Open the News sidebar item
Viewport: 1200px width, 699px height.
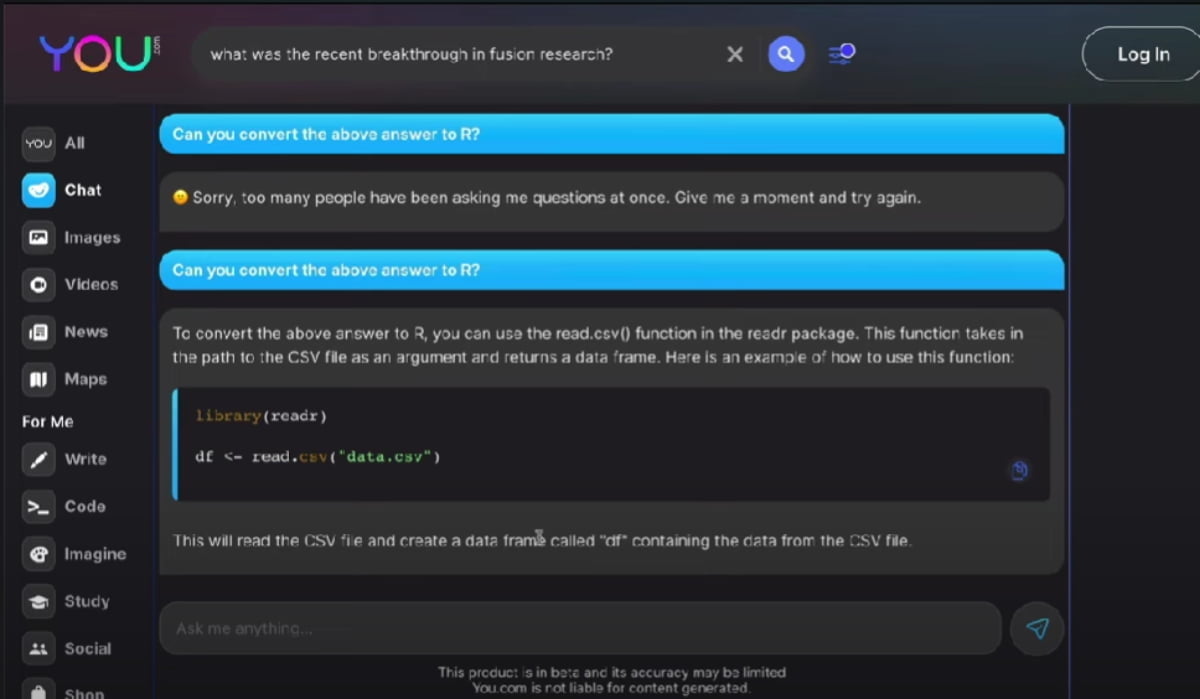39,332
